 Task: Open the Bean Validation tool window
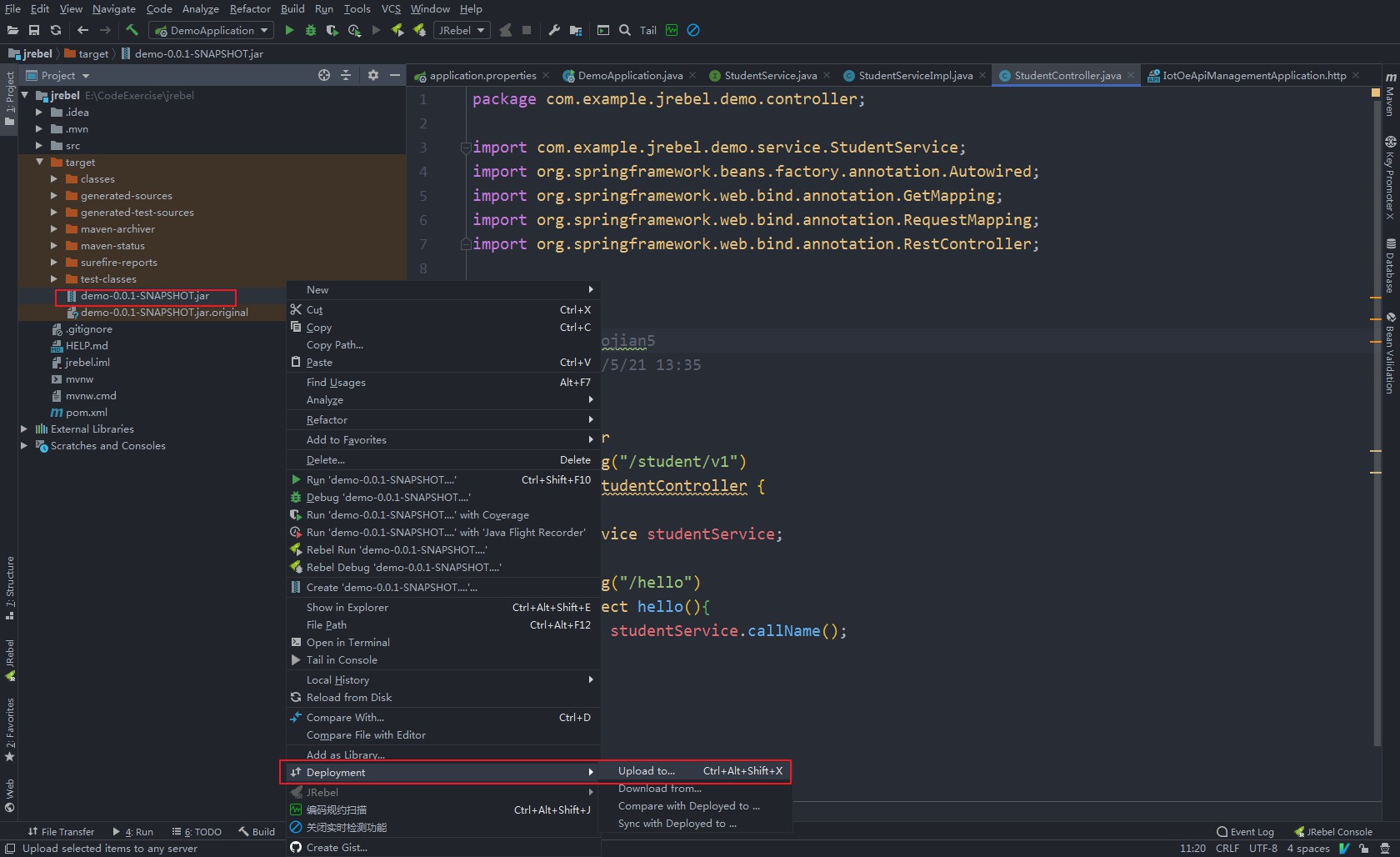coord(1390,353)
